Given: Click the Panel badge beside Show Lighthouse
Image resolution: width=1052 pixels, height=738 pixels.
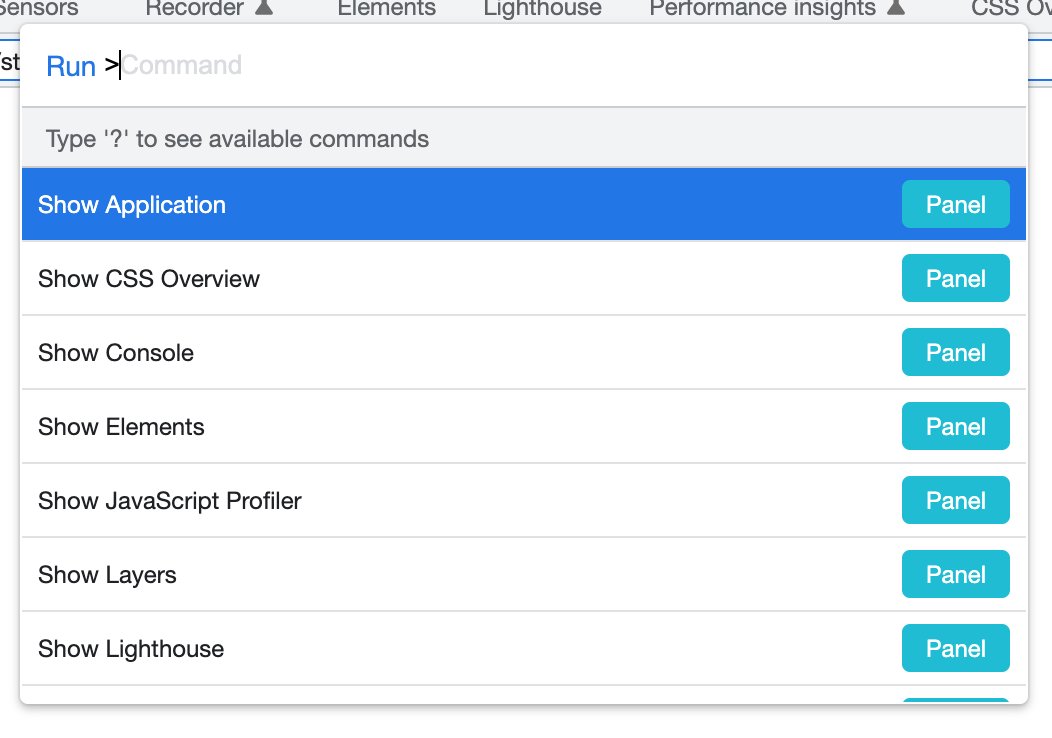Looking at the screenshot, I should click(x=955, y=648).
